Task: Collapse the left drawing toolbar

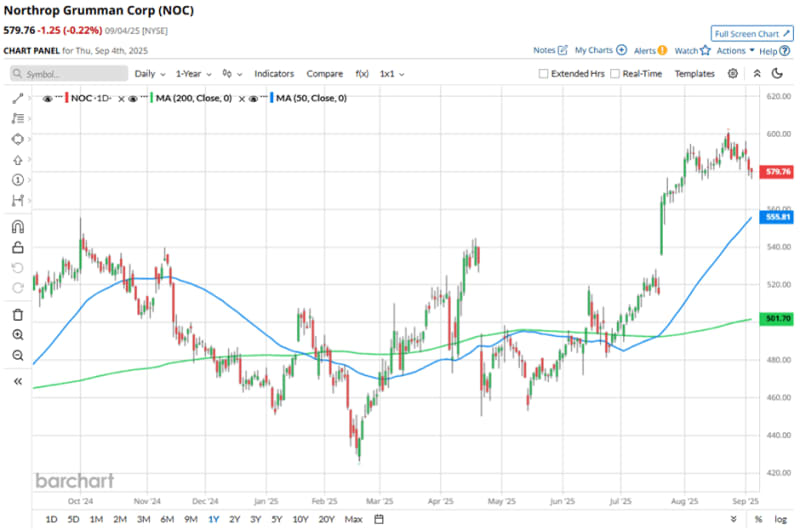Action: tap(17, 381)
